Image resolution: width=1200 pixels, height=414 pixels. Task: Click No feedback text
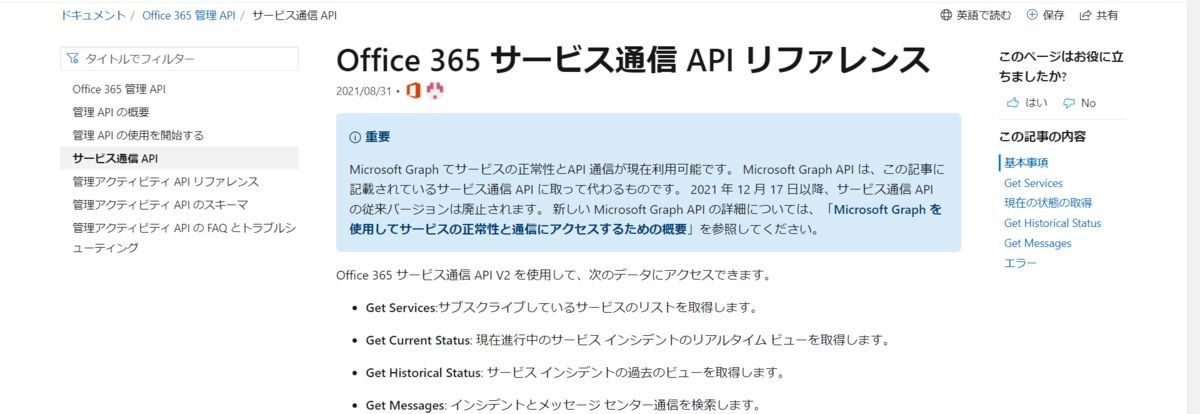point(1088,103)
